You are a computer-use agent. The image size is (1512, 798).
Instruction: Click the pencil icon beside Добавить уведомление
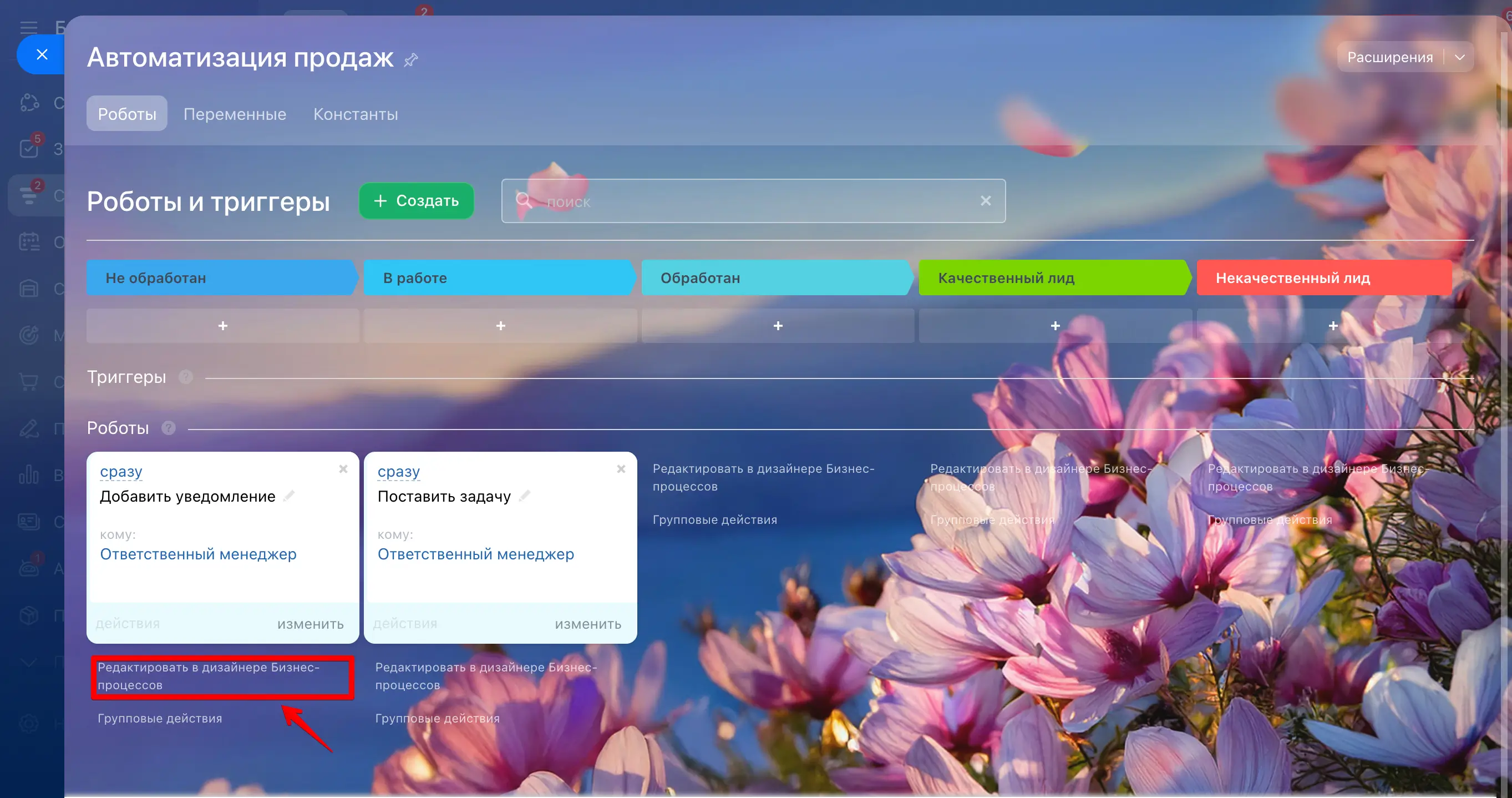coord(289,496)
